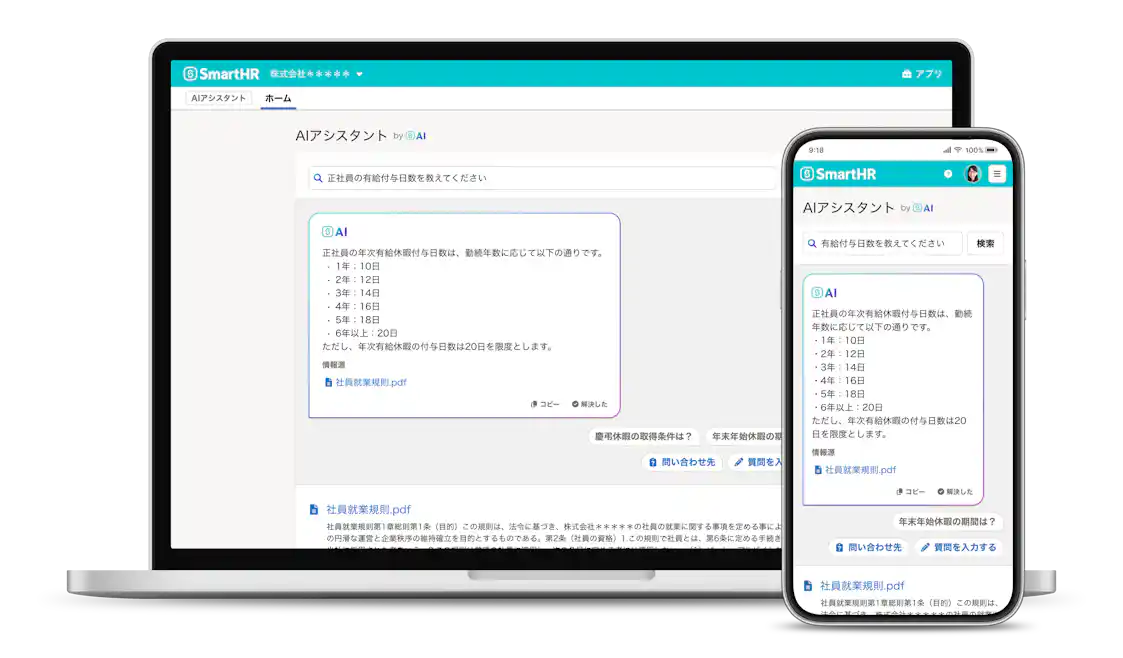Click the search magnifier icon in the laptop field
The image size is (1123, 658).
point(318,178)
